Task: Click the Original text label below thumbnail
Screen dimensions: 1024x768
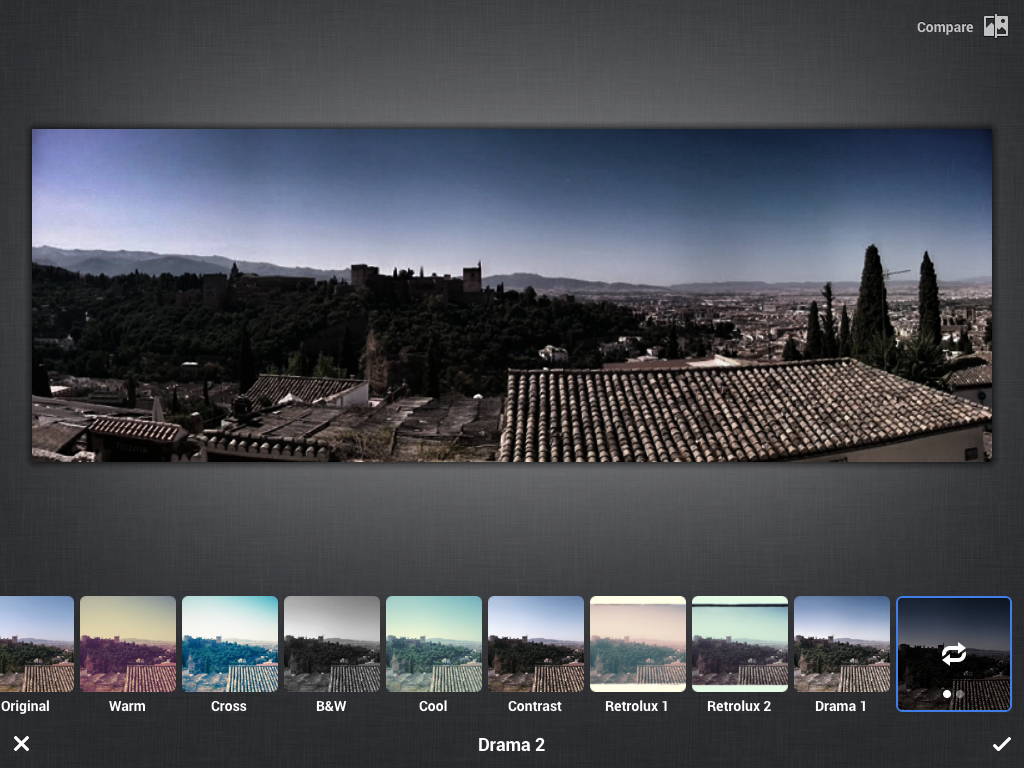Action: (26, 706)
